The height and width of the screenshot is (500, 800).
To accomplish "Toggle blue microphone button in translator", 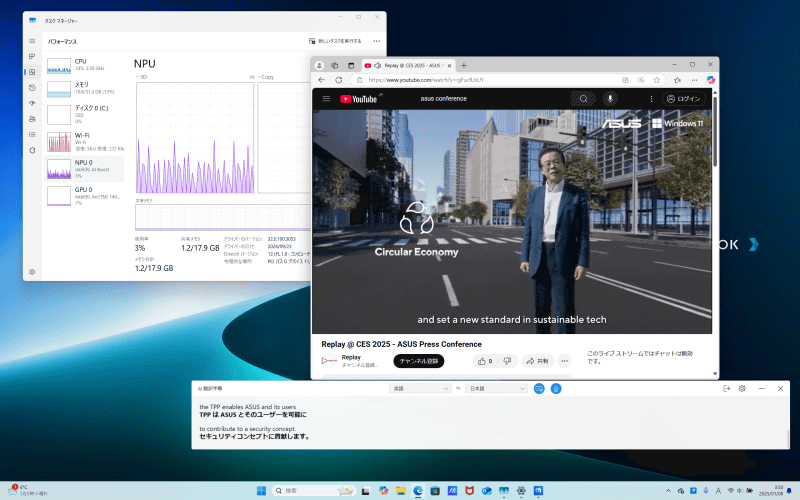I will pos(556,389).
